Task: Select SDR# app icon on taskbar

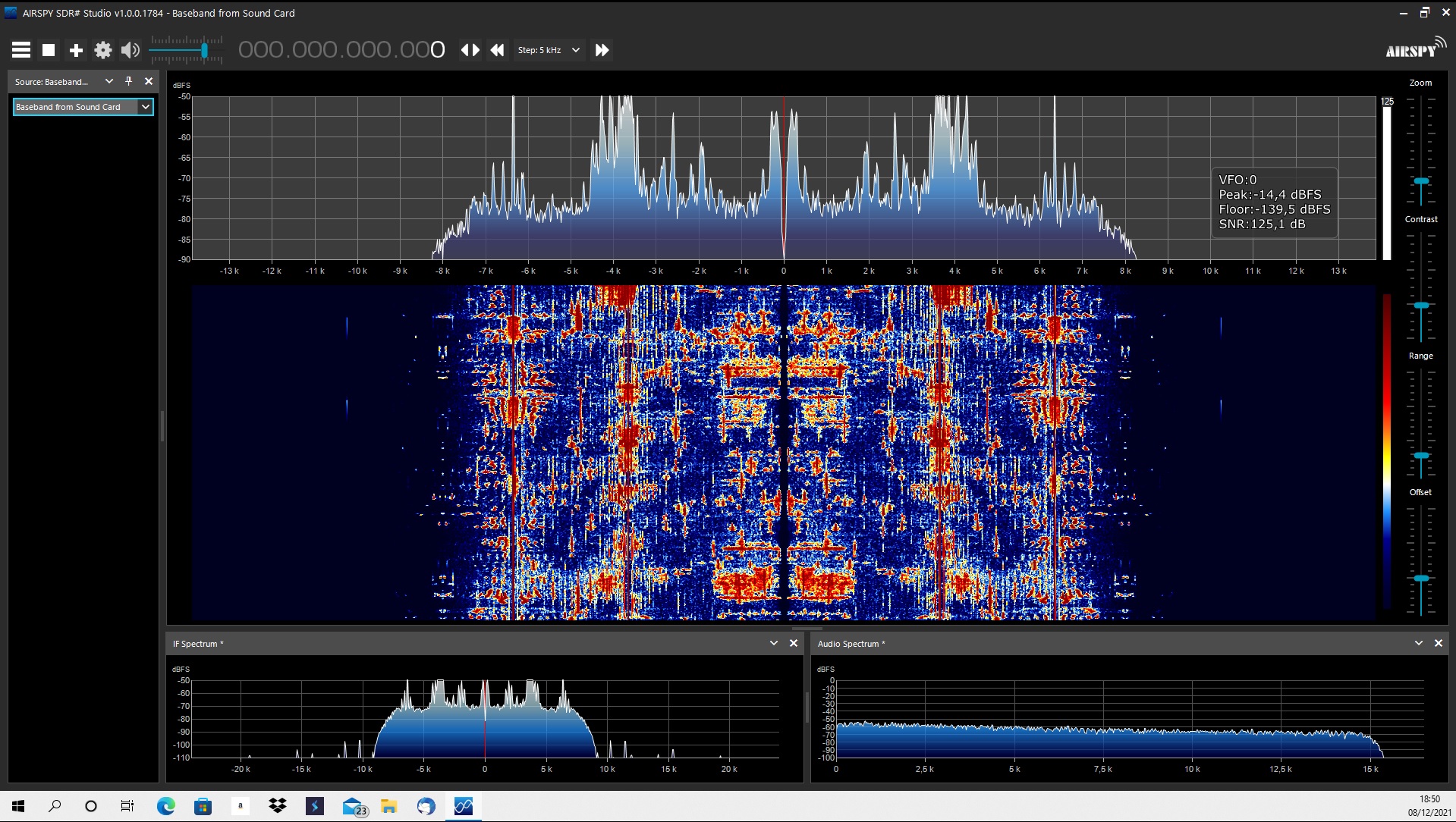Action: (464, 806)
